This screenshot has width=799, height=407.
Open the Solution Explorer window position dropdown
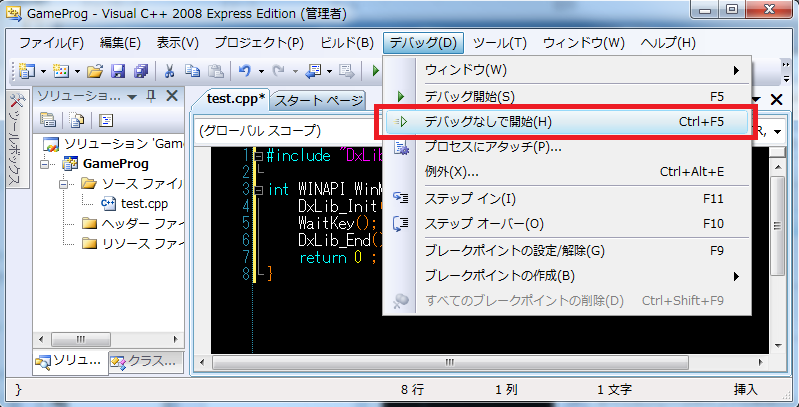pos(132,96)
